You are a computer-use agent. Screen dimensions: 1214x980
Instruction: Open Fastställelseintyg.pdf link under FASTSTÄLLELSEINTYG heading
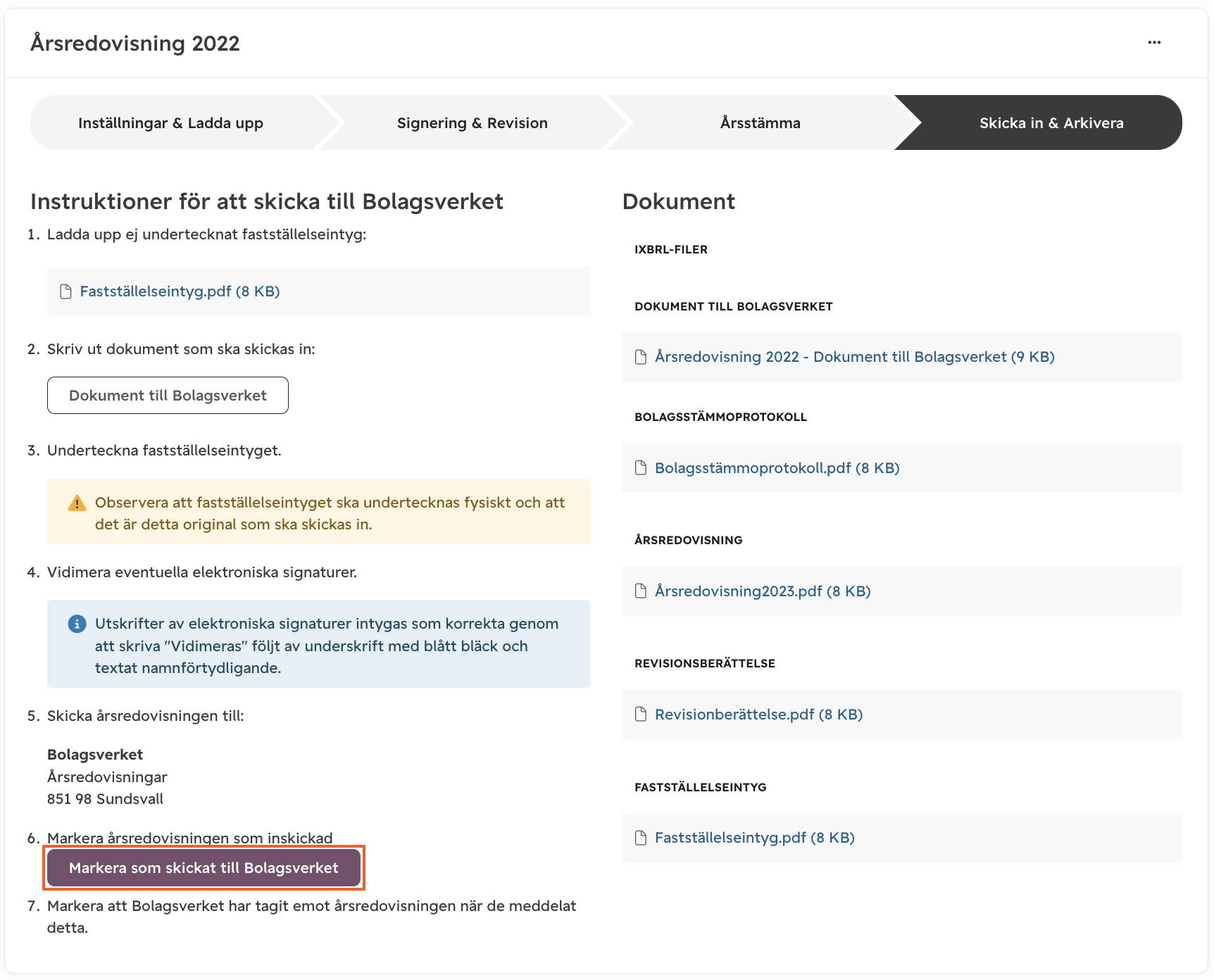[x=754, y=838]
